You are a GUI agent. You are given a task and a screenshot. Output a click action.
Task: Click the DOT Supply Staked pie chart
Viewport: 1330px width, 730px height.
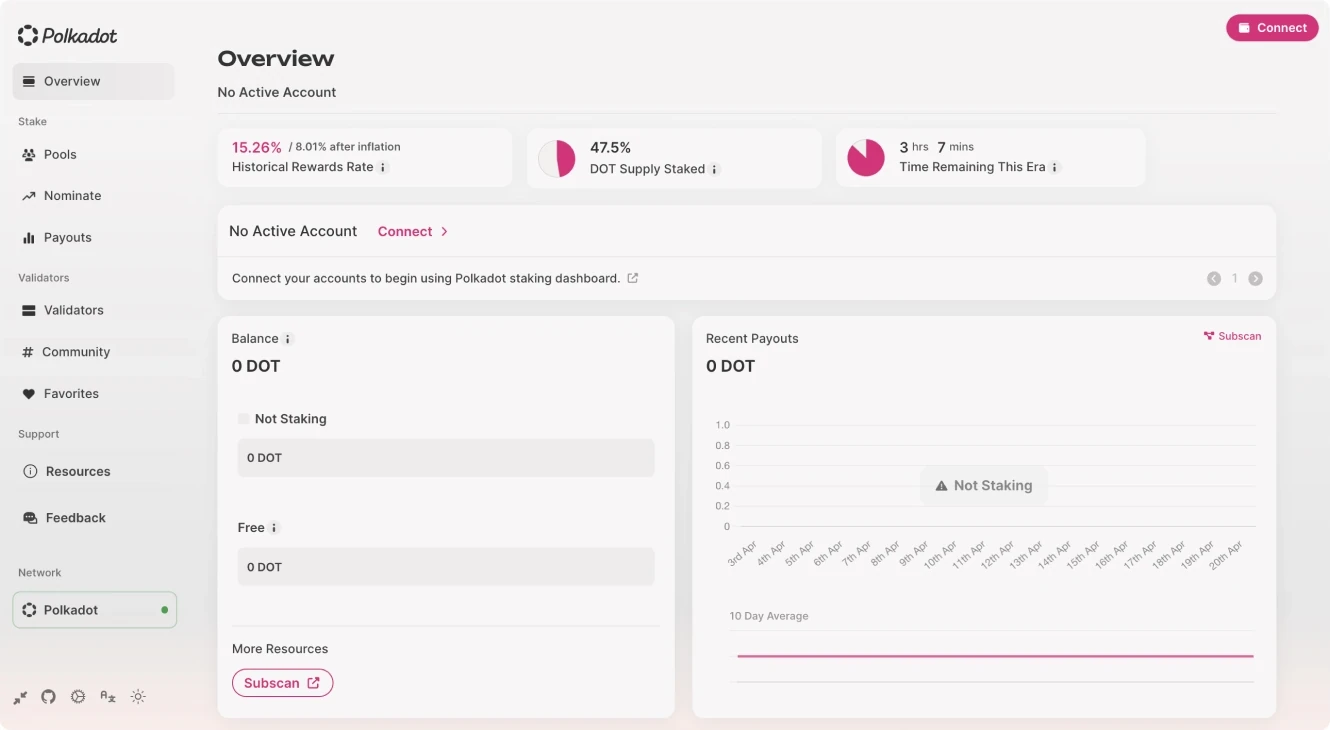(x=557, y=158)
